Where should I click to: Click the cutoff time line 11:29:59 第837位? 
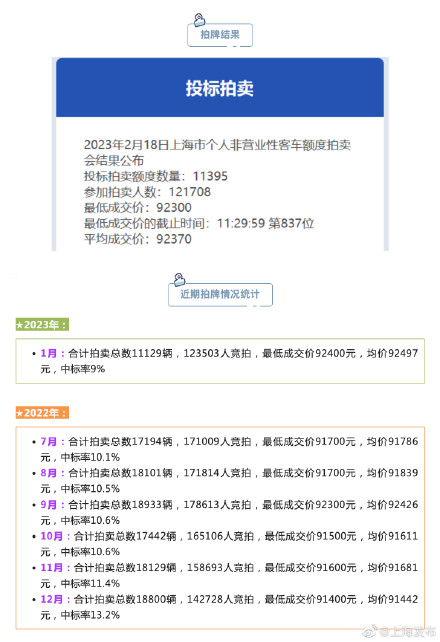pyautogui.click(x=199, y=223)
